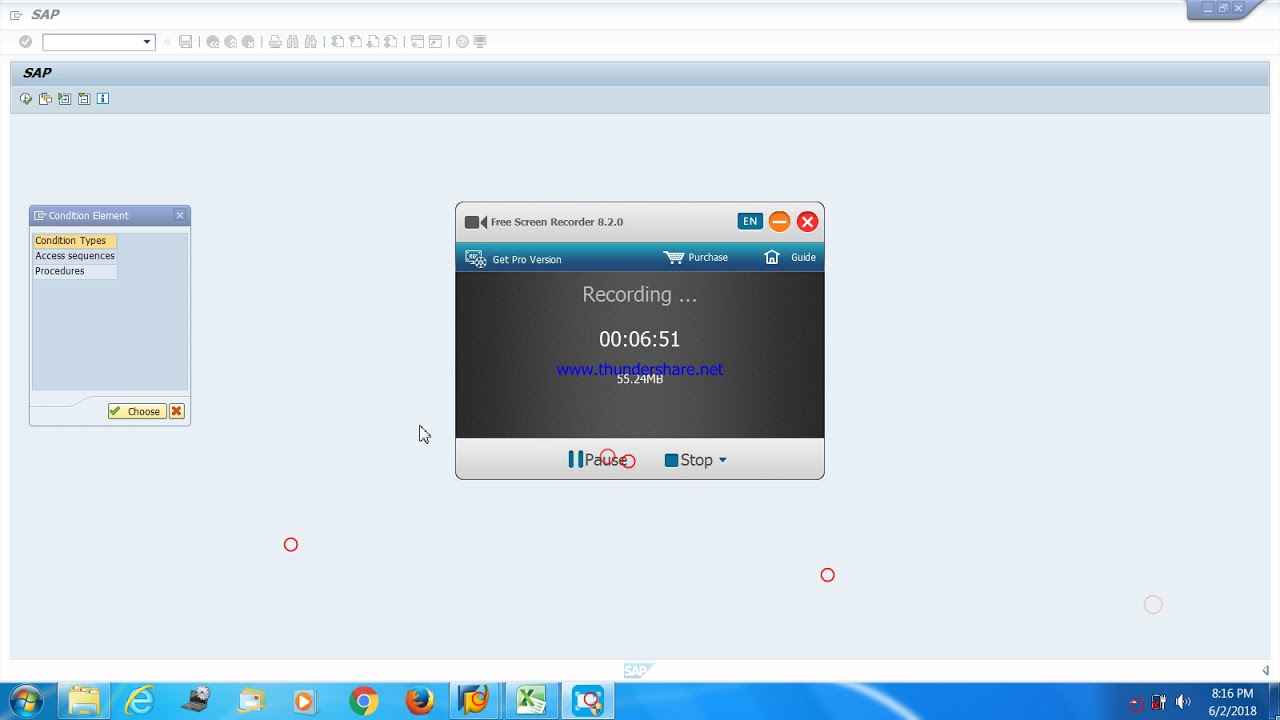Open the SAP window menu icon beside the title

[x=16, y=15]
